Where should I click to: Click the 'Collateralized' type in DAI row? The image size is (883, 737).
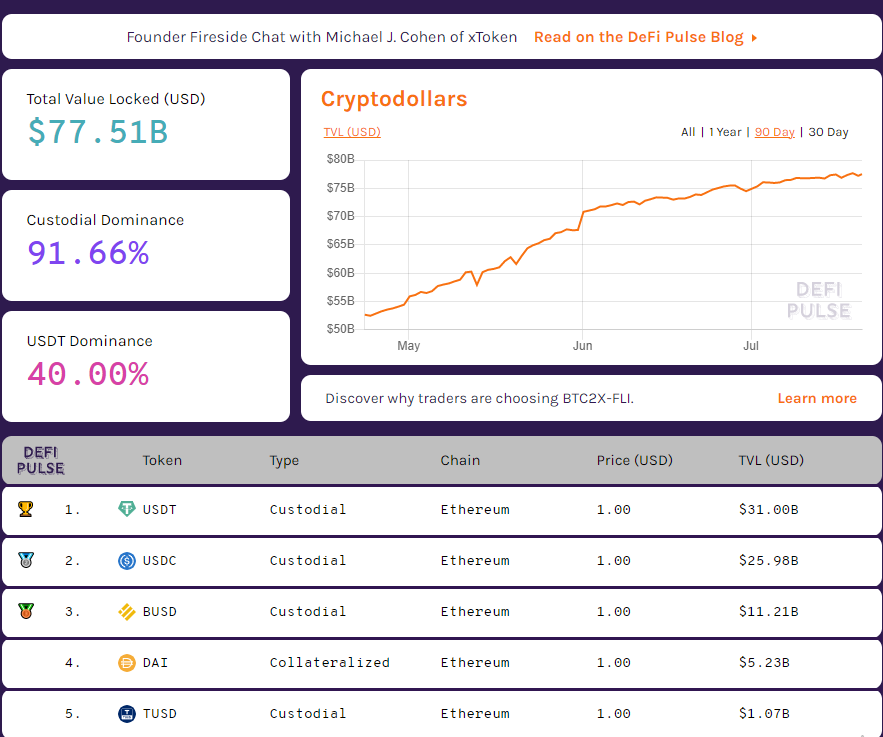329,663
